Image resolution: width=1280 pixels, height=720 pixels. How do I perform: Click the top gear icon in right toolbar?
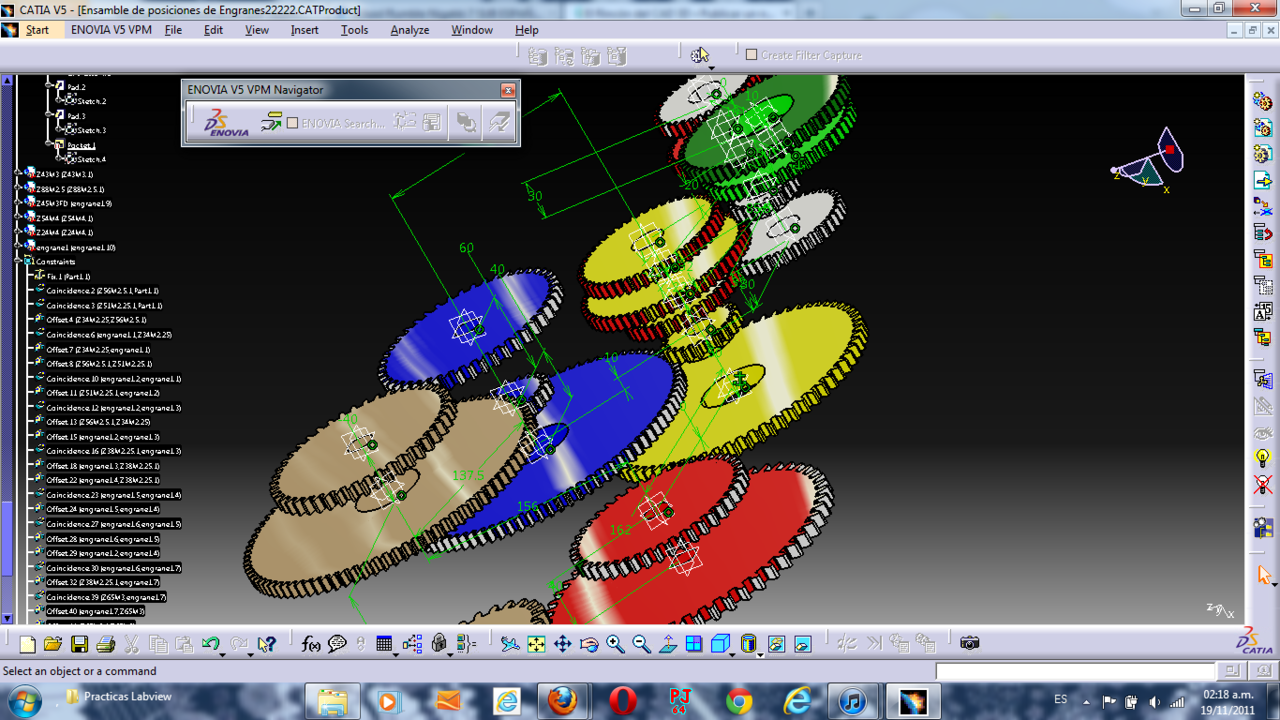(x=1263, y=102)
